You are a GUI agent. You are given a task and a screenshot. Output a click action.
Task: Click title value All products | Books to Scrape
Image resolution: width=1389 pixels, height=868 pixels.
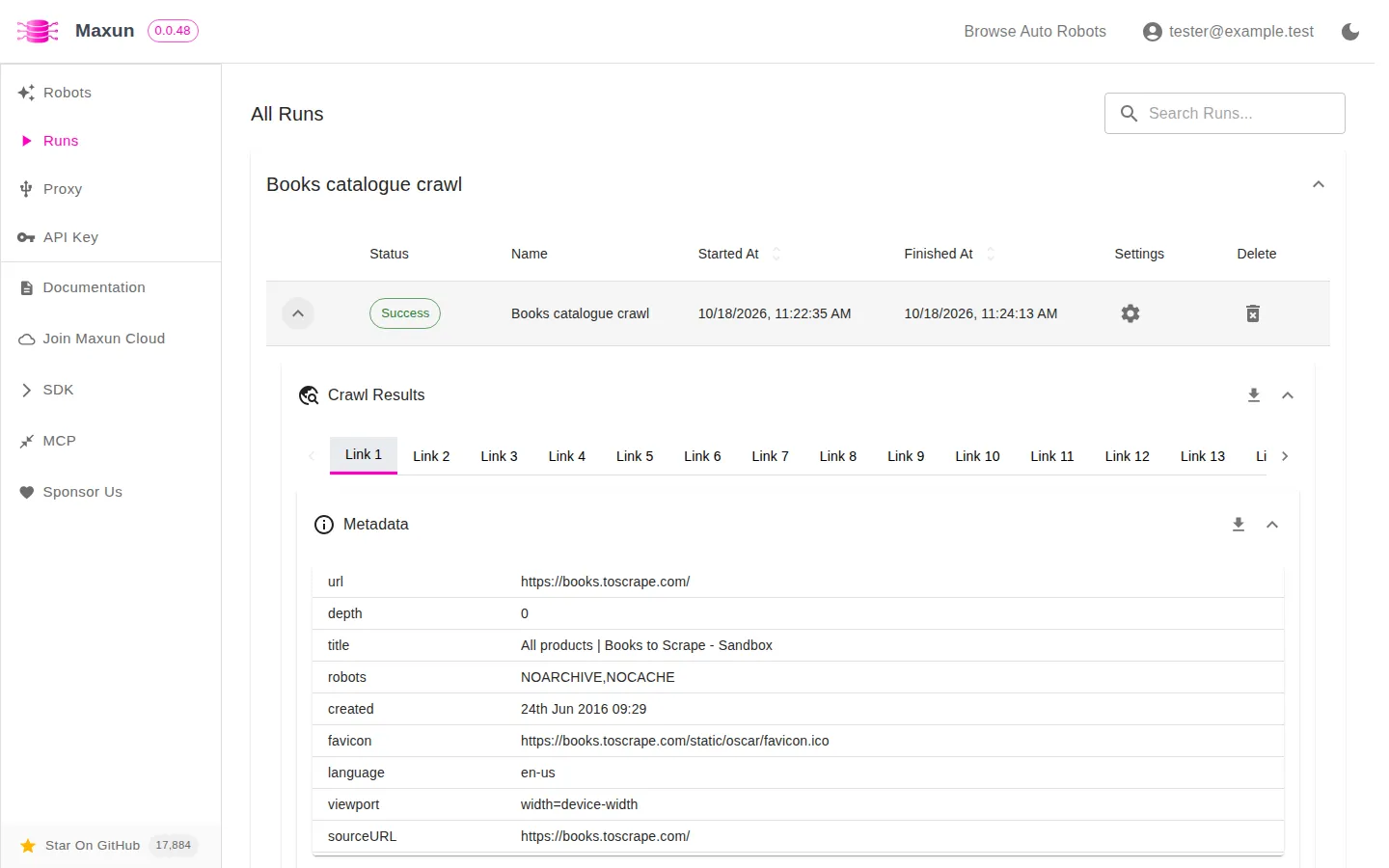(646, 645)
